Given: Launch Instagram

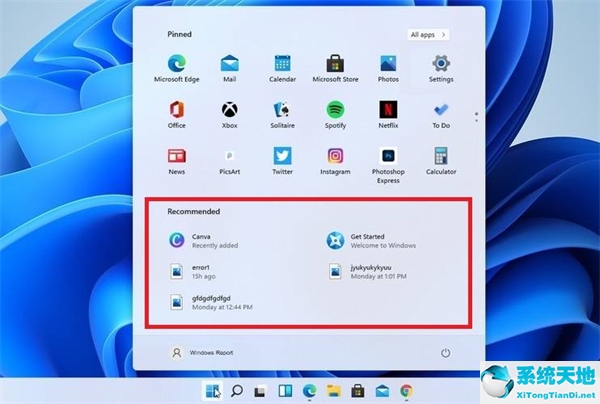Looking at the screenshot, I should pos(335,161).
